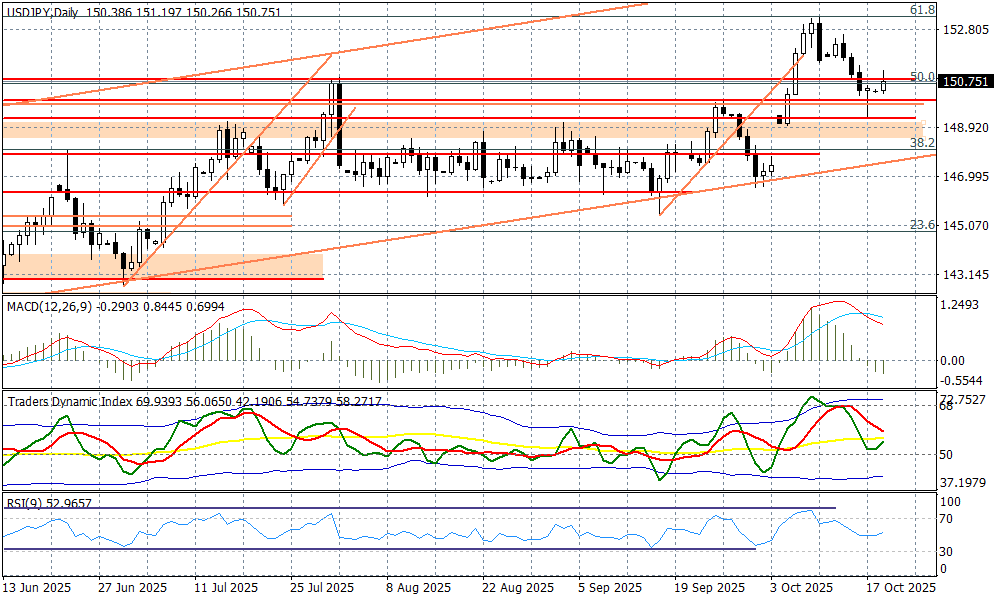
Task: Click the rightmost candlestick on the chart
Action: point(883,87)
